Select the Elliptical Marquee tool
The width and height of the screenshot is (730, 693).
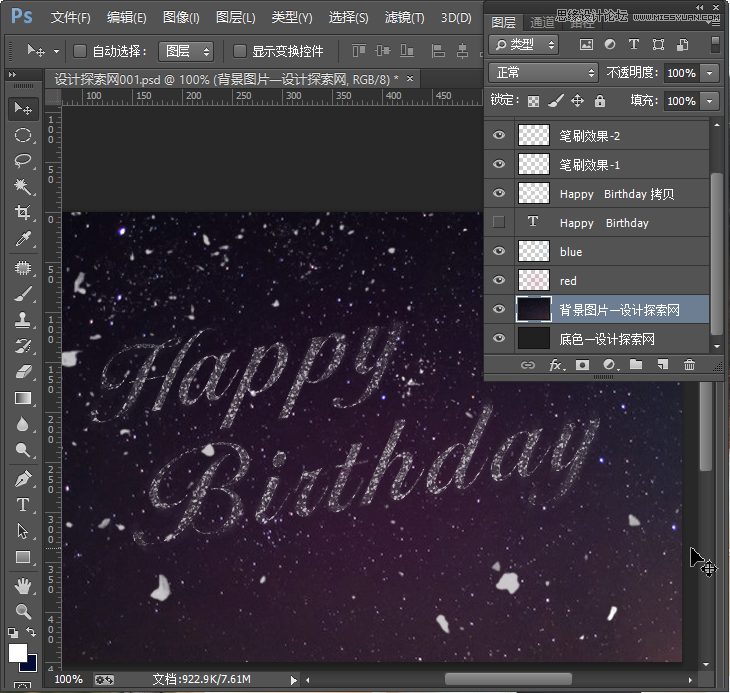coord(22,135)
